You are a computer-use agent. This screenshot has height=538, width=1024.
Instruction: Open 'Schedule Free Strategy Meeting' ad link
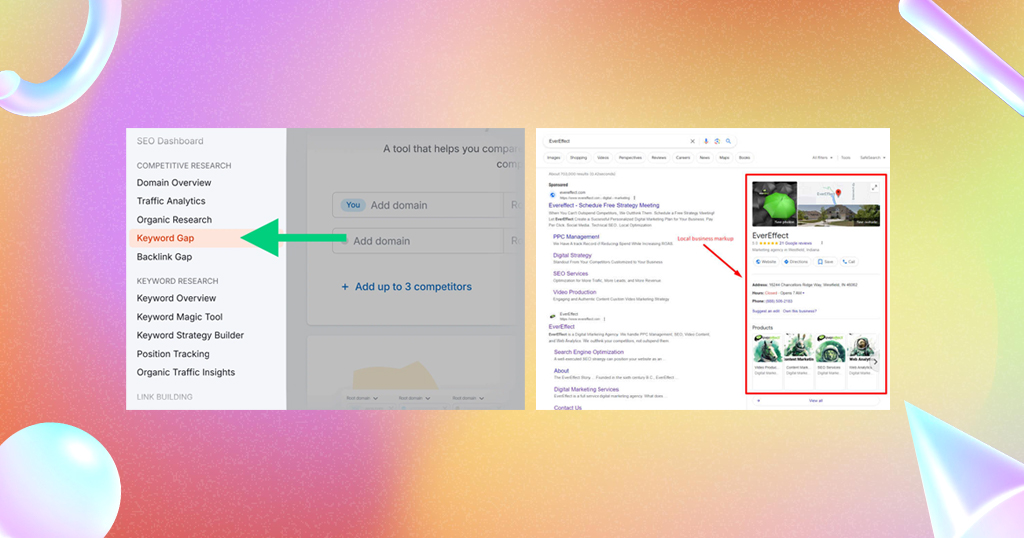(604, 205)
